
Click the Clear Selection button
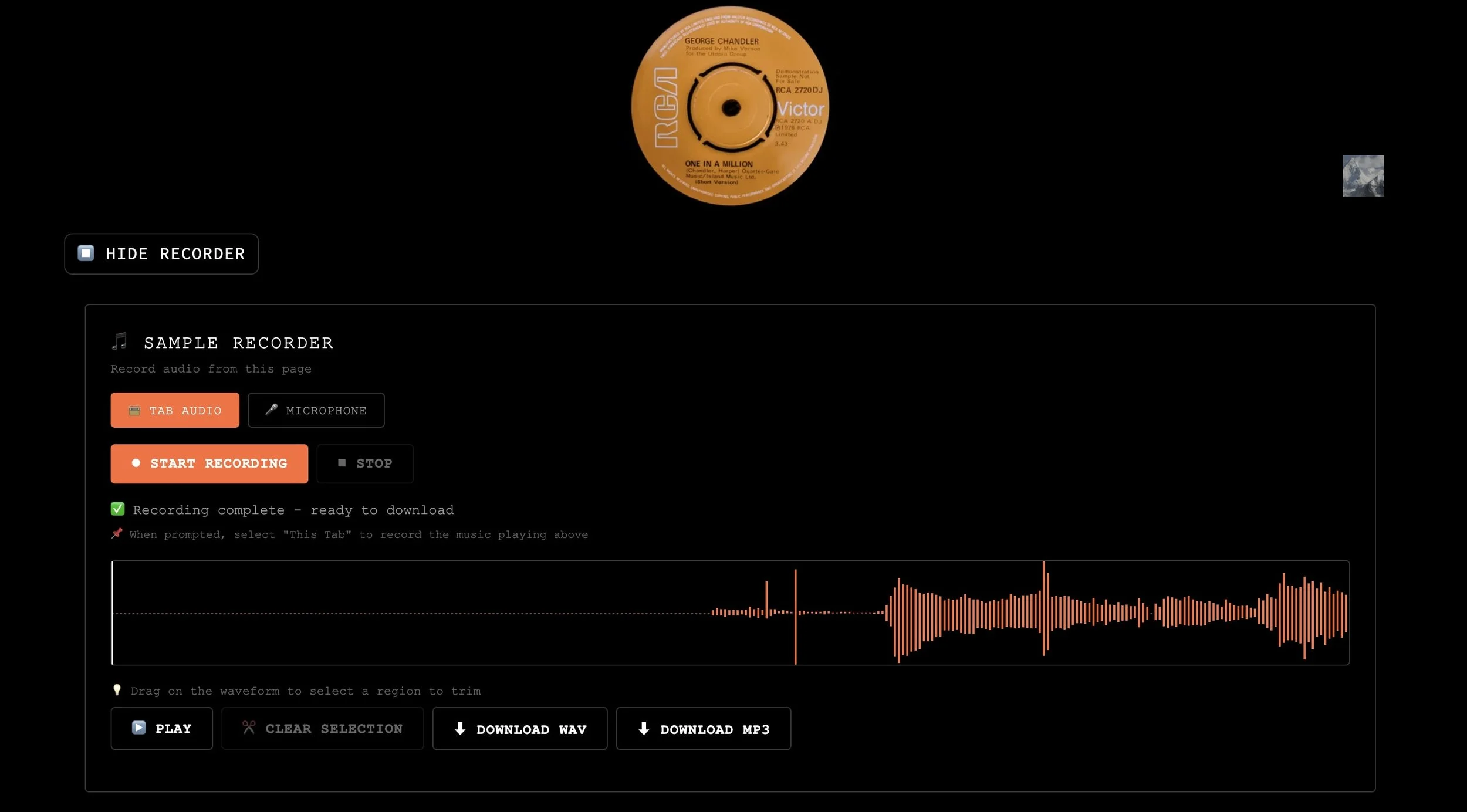(322, 729)
